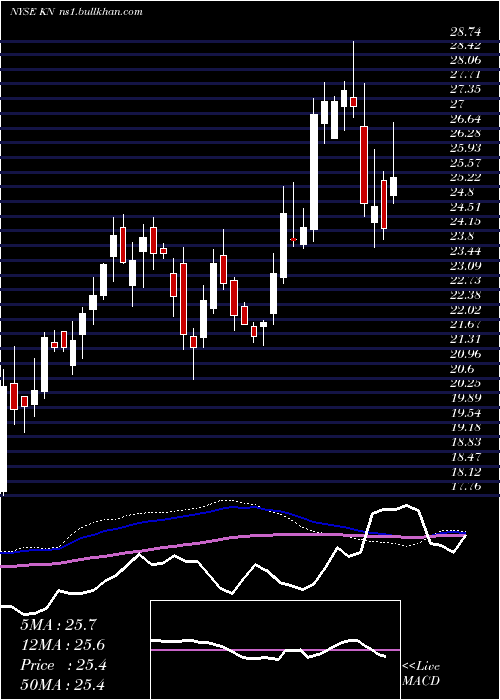500x700 pixels.
Task: Click the 26.64 price axis label
Action: pyautogui.click(x=465, y=119)
